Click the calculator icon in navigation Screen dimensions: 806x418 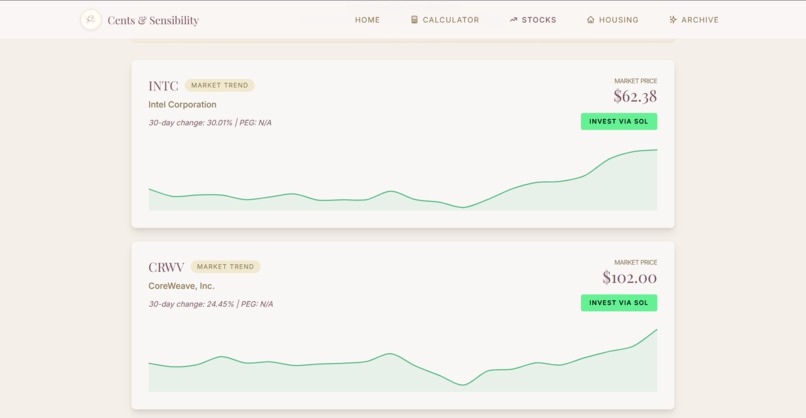click(x=414, y=20)
